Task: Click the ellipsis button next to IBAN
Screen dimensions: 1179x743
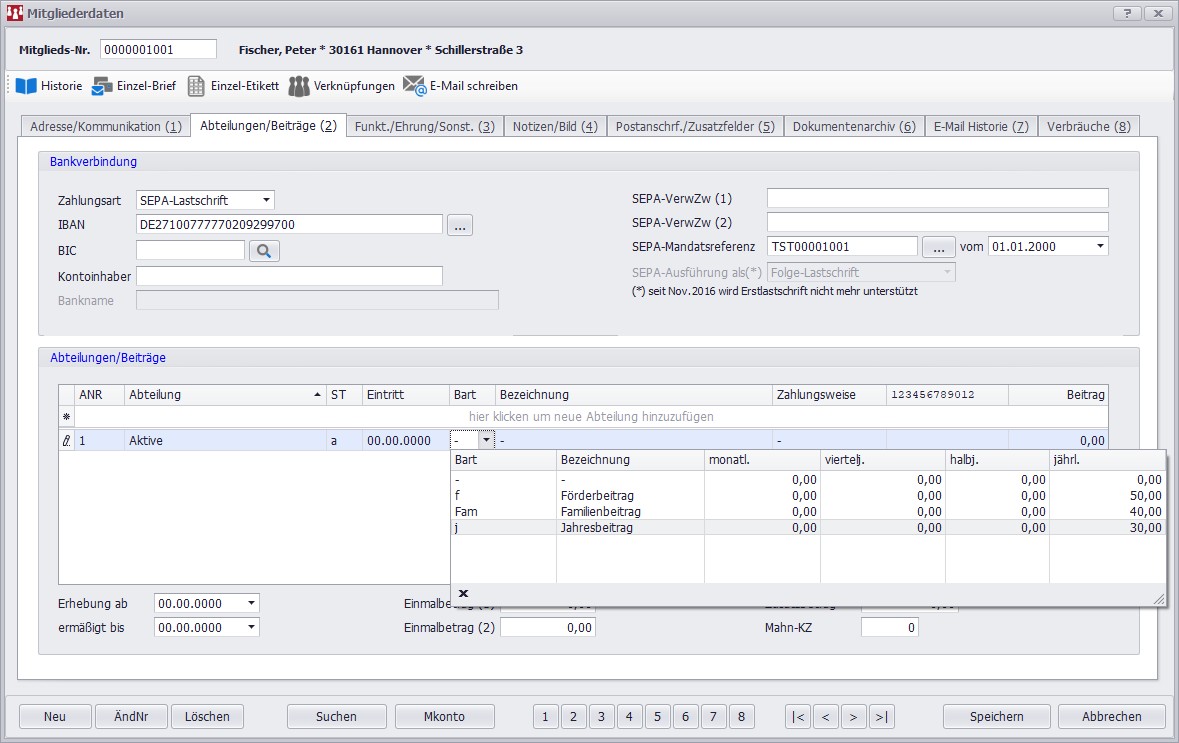Action: (x=460, y=225)
